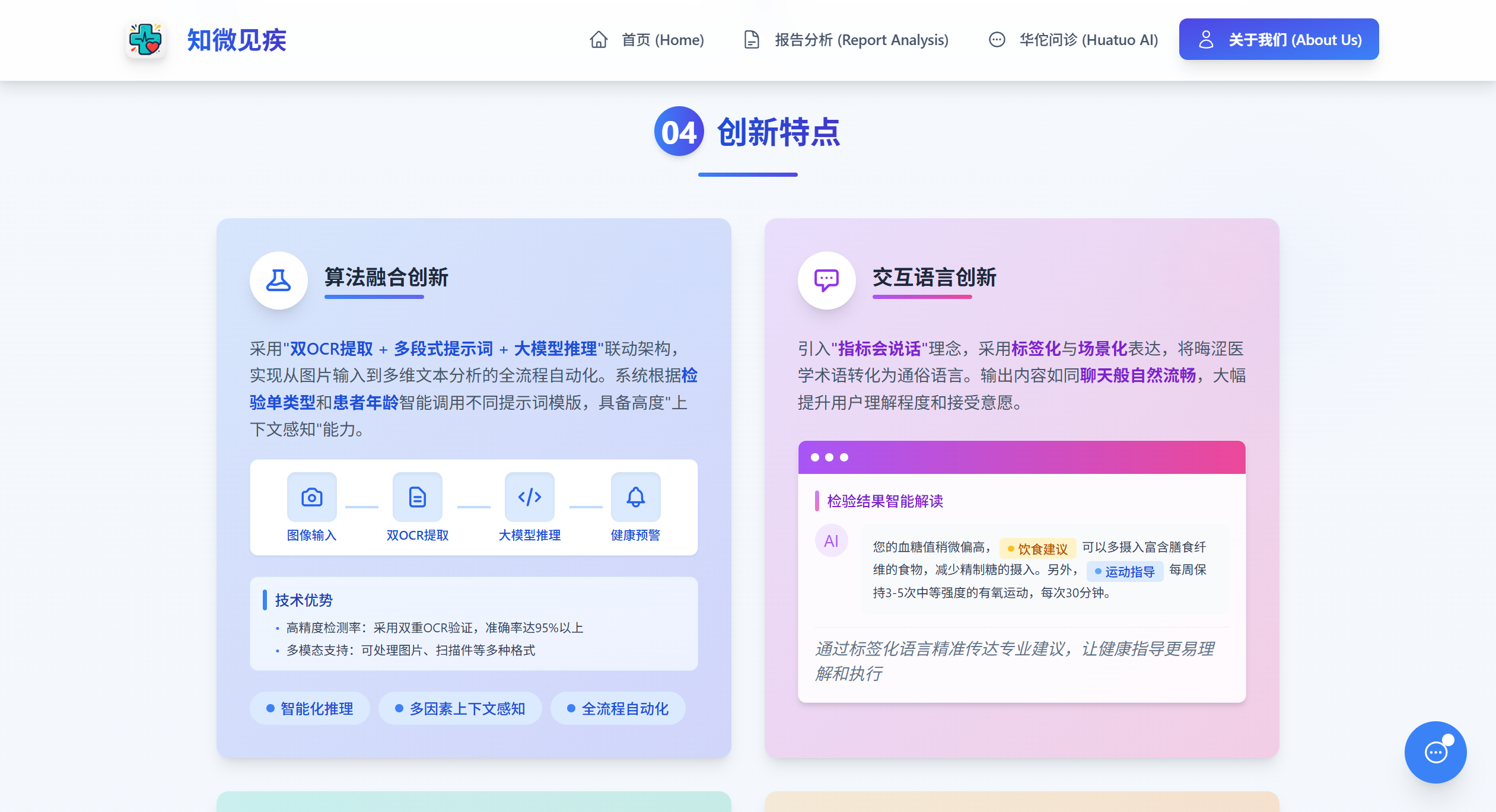Go to 首页 (Home) page

[x=647, y=40]
